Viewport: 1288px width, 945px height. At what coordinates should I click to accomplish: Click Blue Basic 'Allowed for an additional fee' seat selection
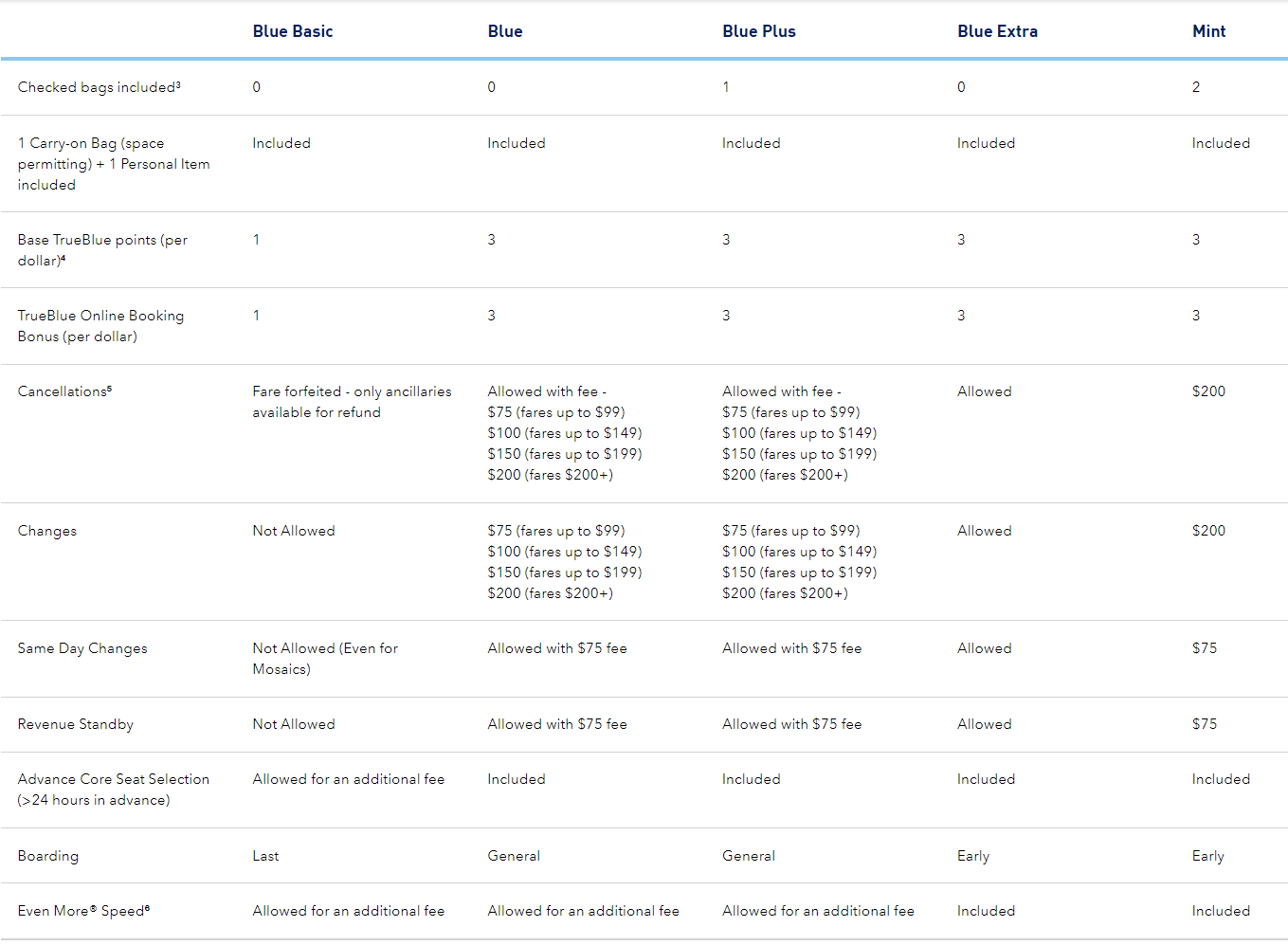pyautogui.click(x=349, y=779)
